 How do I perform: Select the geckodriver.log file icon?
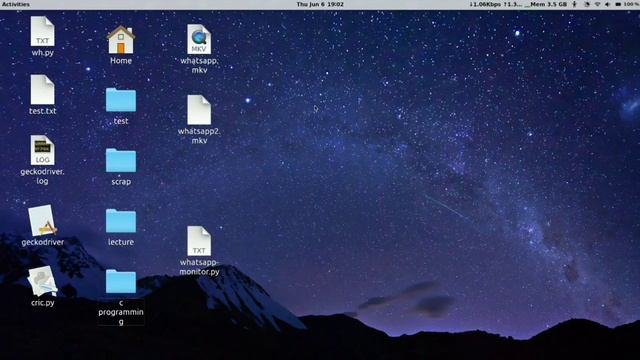pyautogui.click(x=42, y=150)
